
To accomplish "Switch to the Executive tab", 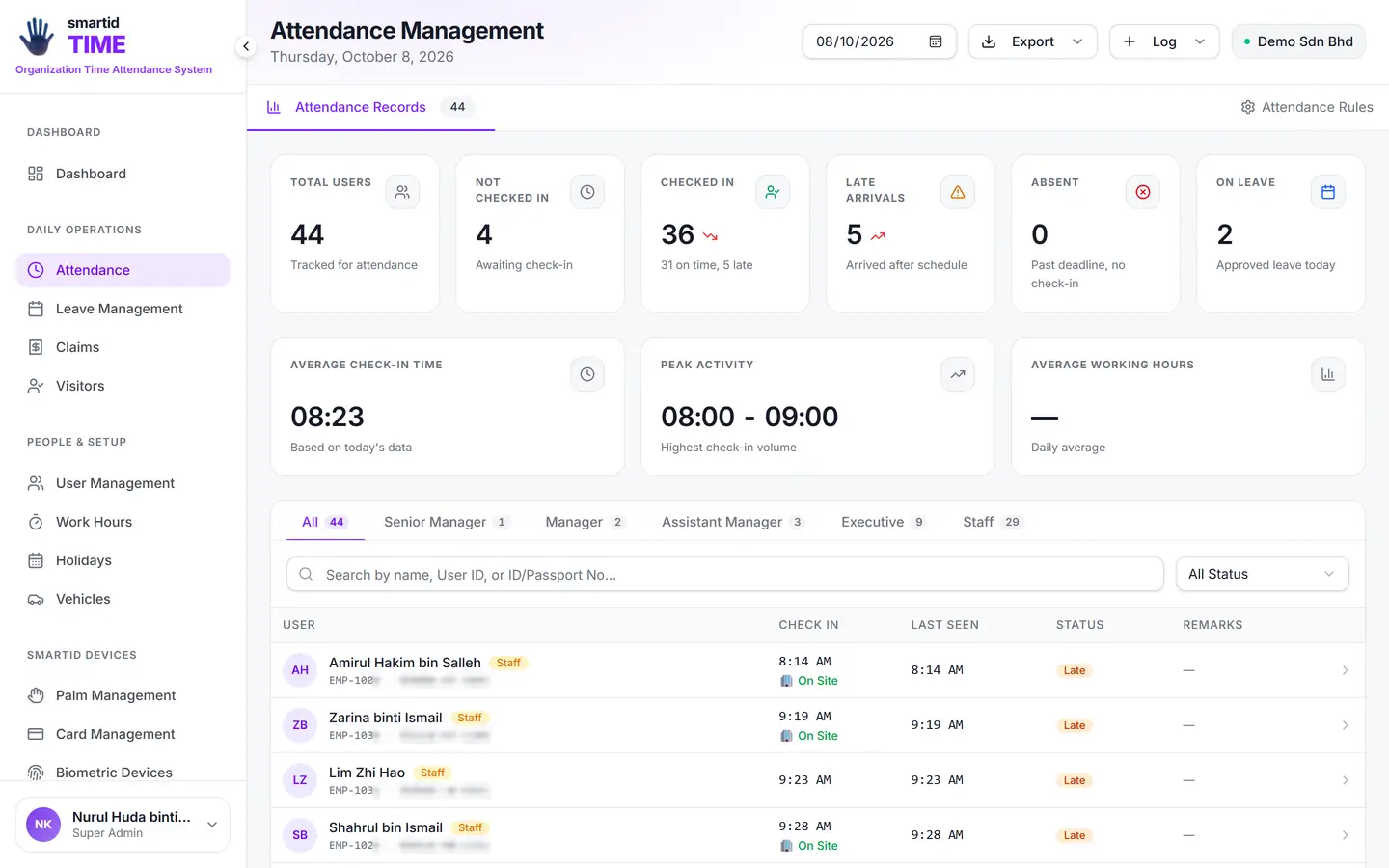I will pos(884,522).
